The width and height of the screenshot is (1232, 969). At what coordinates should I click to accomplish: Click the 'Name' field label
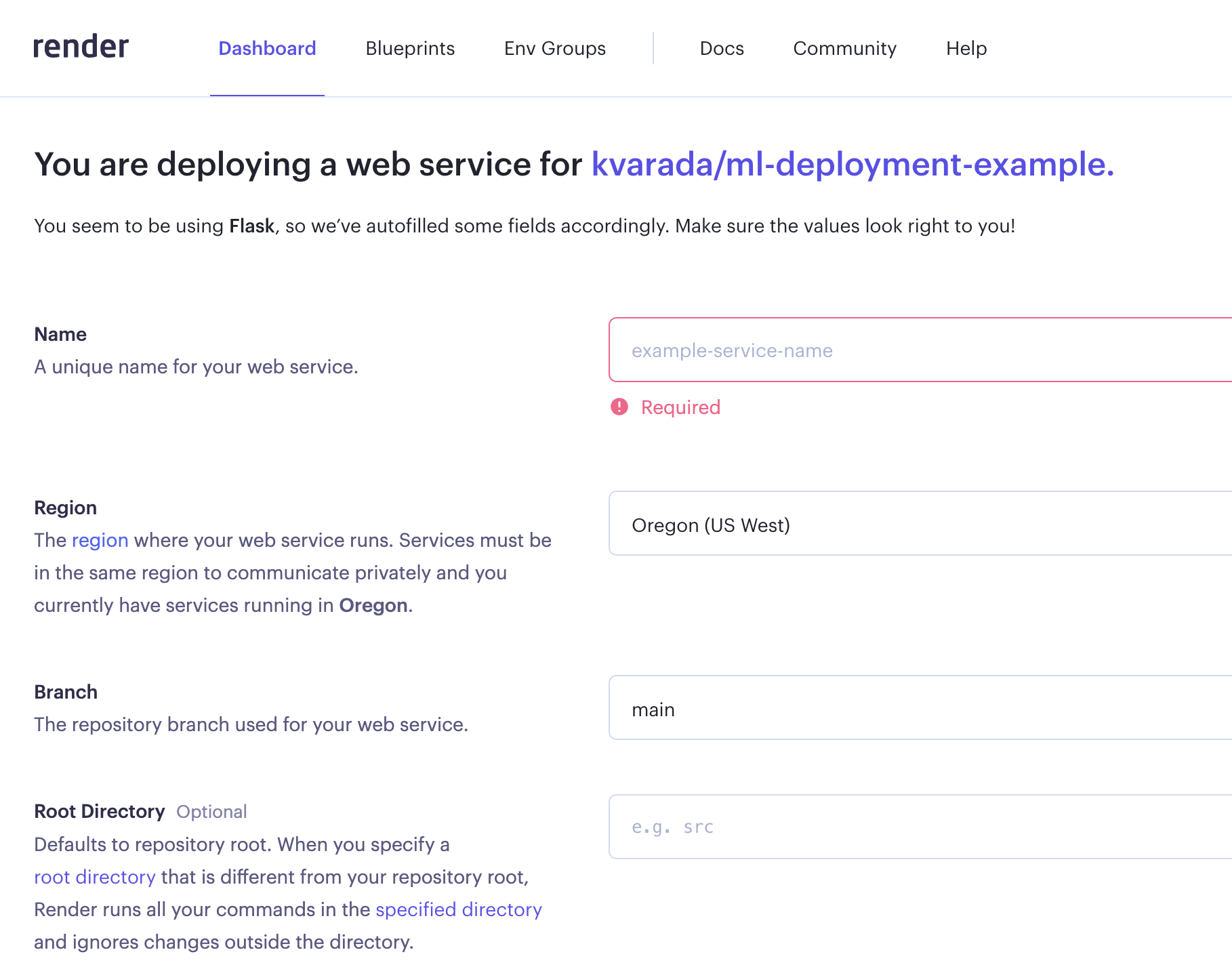click(x=60, y=334)
